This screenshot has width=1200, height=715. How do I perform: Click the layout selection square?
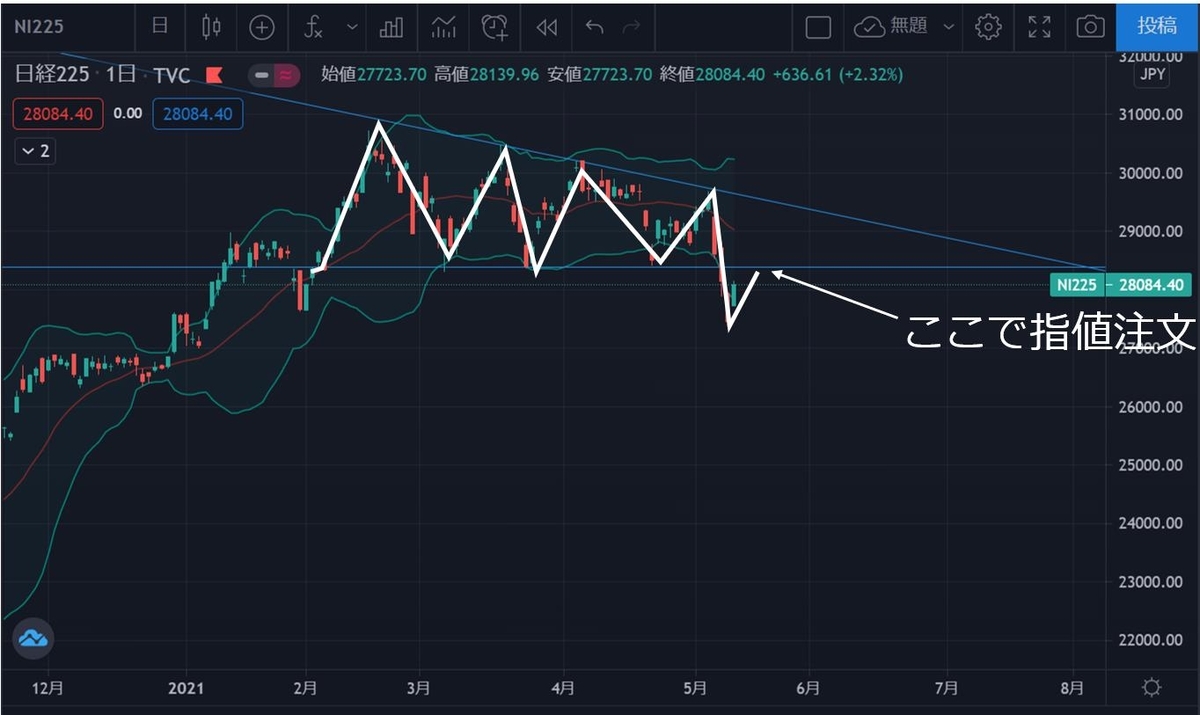point(817,27)
